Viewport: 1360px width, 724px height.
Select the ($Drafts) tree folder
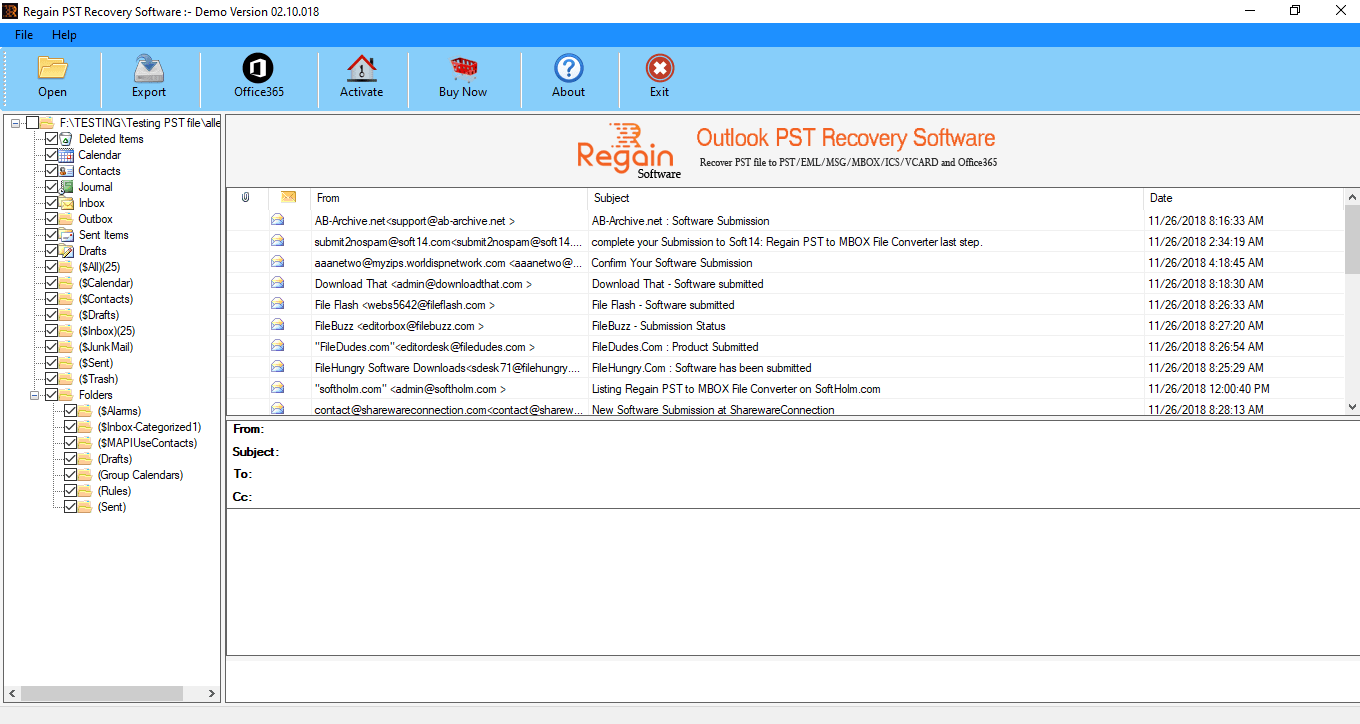(x=101, y=315)
